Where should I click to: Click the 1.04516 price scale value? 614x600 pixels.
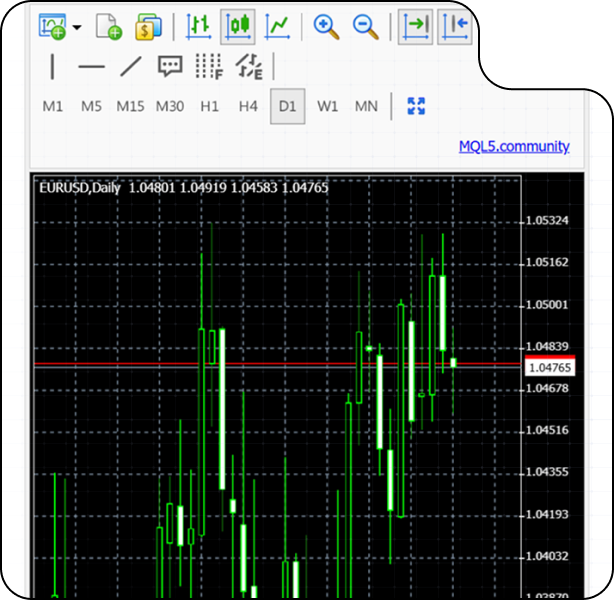[x=547, y=430]
